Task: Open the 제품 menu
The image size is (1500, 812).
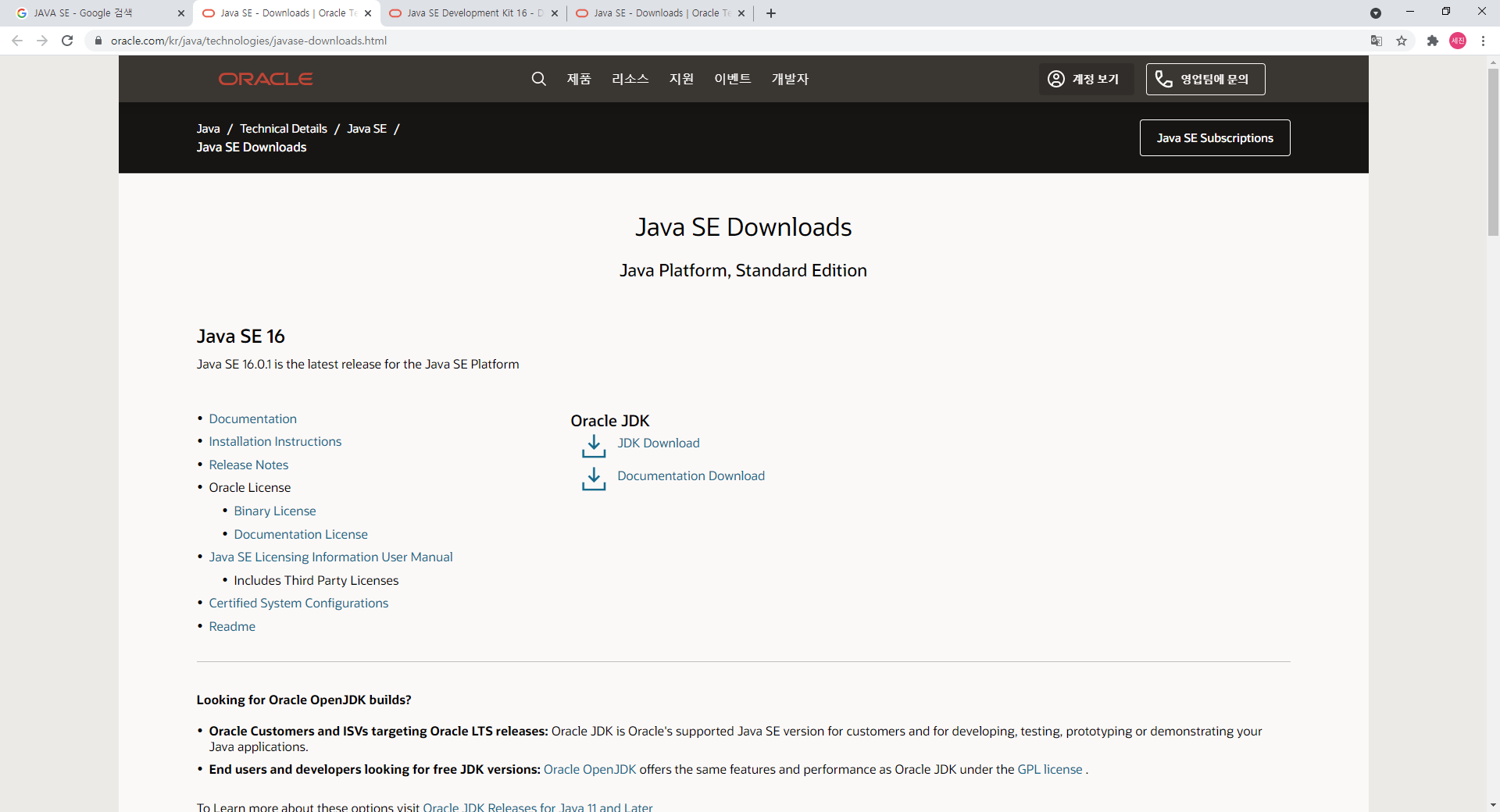Action: pos(579,79)
